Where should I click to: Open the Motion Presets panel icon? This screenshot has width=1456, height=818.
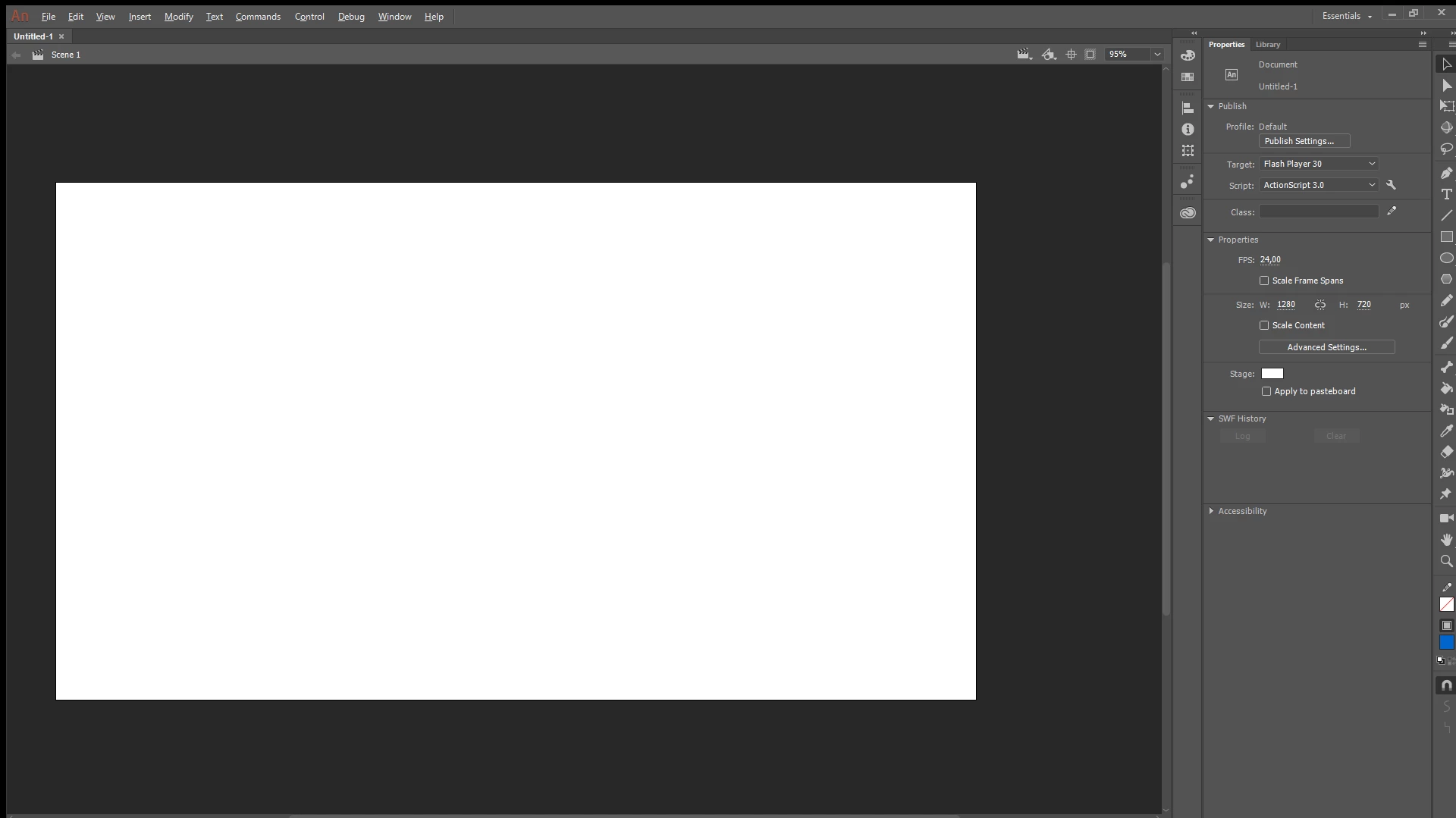click(1188, 182)
